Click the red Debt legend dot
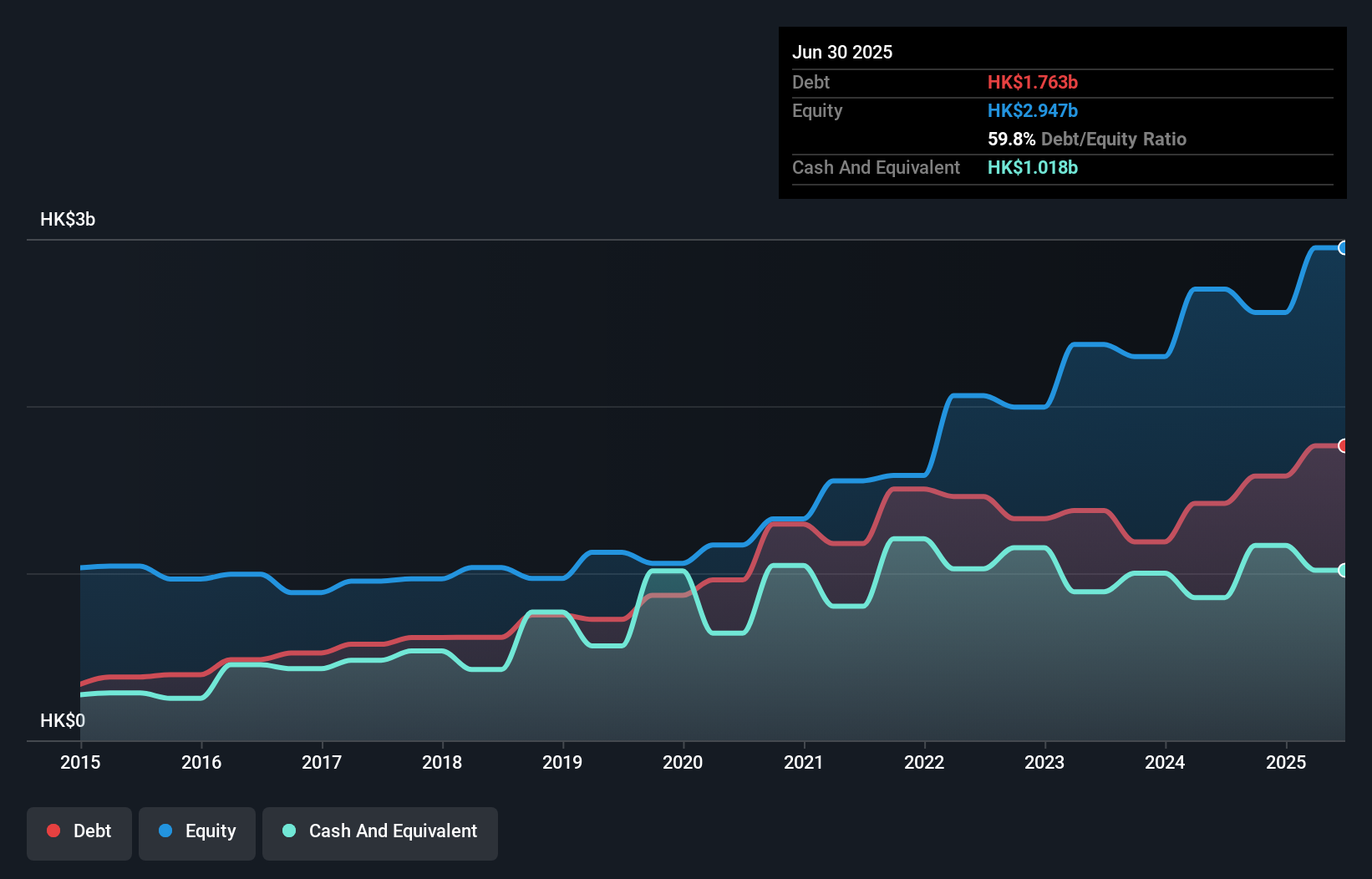Image resolution: width=1372 pixels, height=879 pixels. pos(53,831)
